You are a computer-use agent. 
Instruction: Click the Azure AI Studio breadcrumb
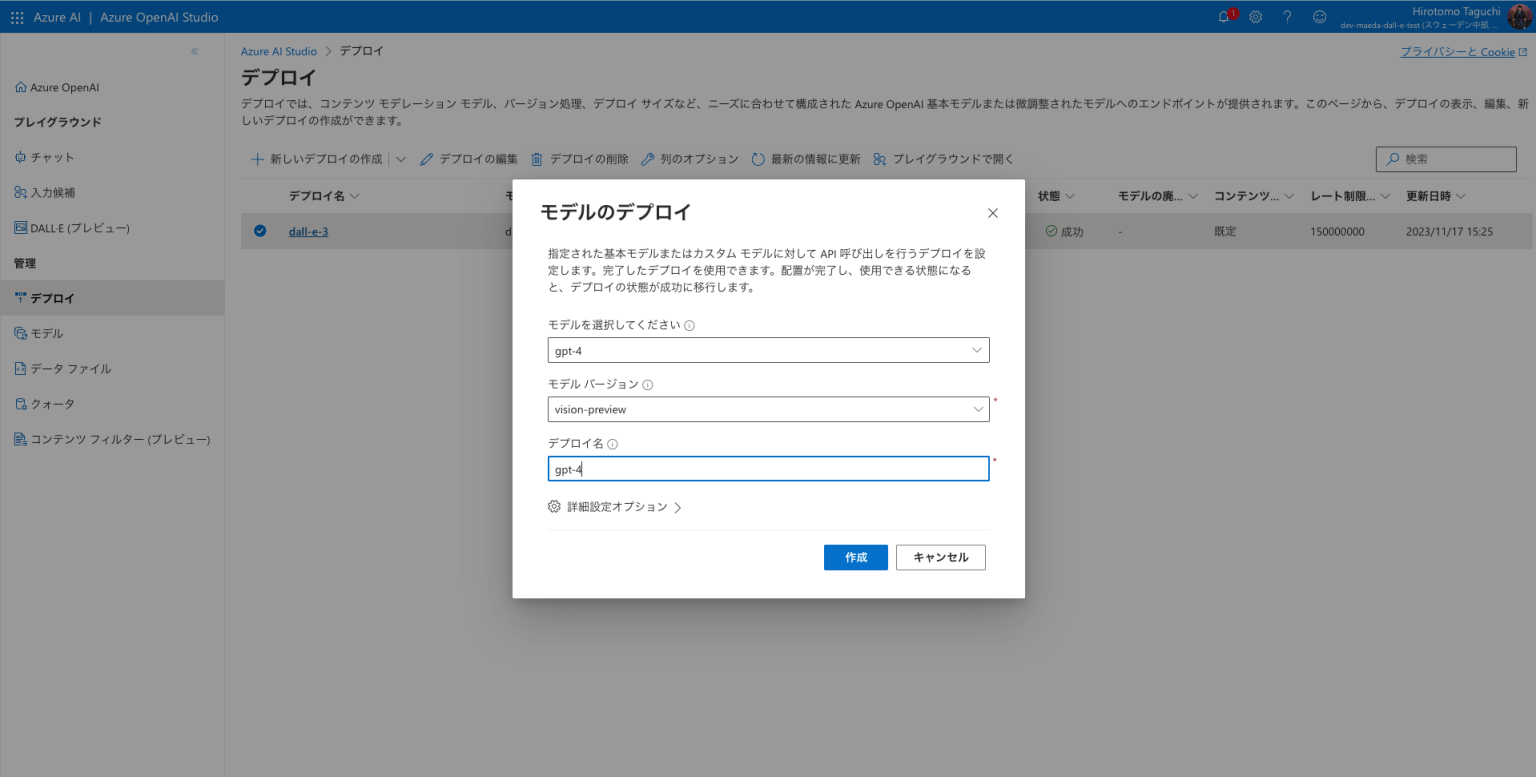tap(278, 51)
